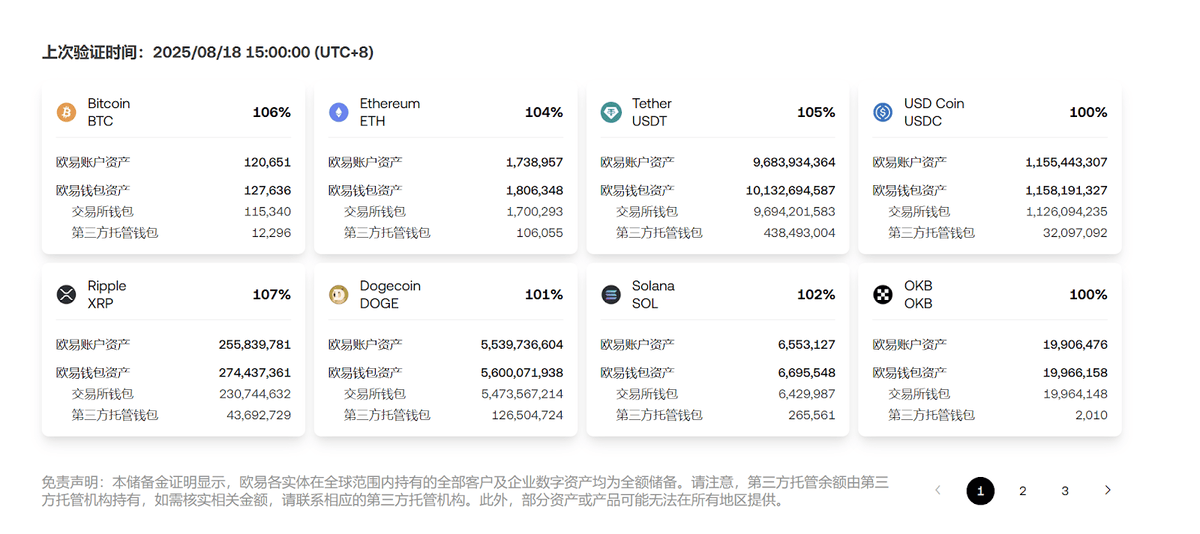
Task: Click the Dogecoin DOGE coin icon
Action: pyautogui.click(x=338, y=294)
